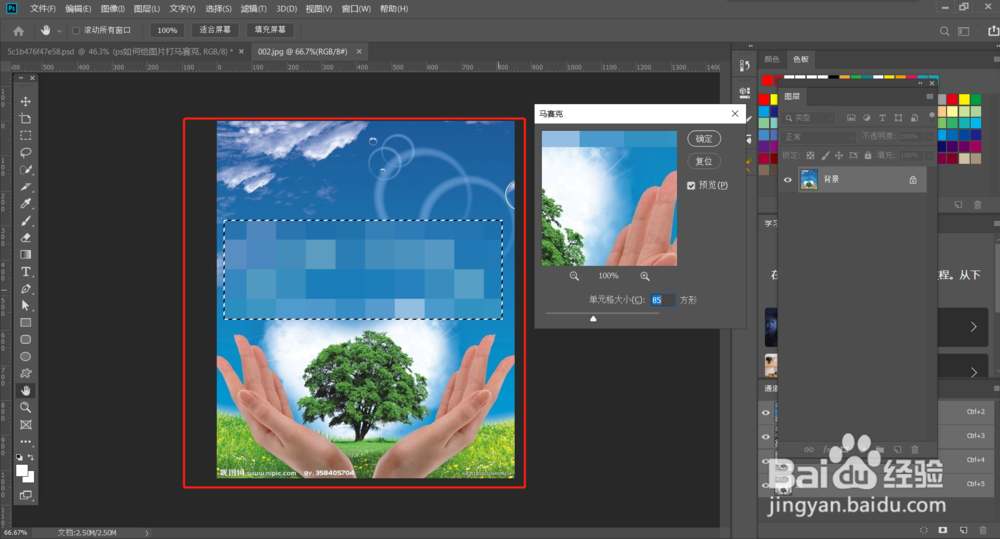1000x539 pixels.
Task: Click Home icon in options bar
Action: tap(18, 30)
